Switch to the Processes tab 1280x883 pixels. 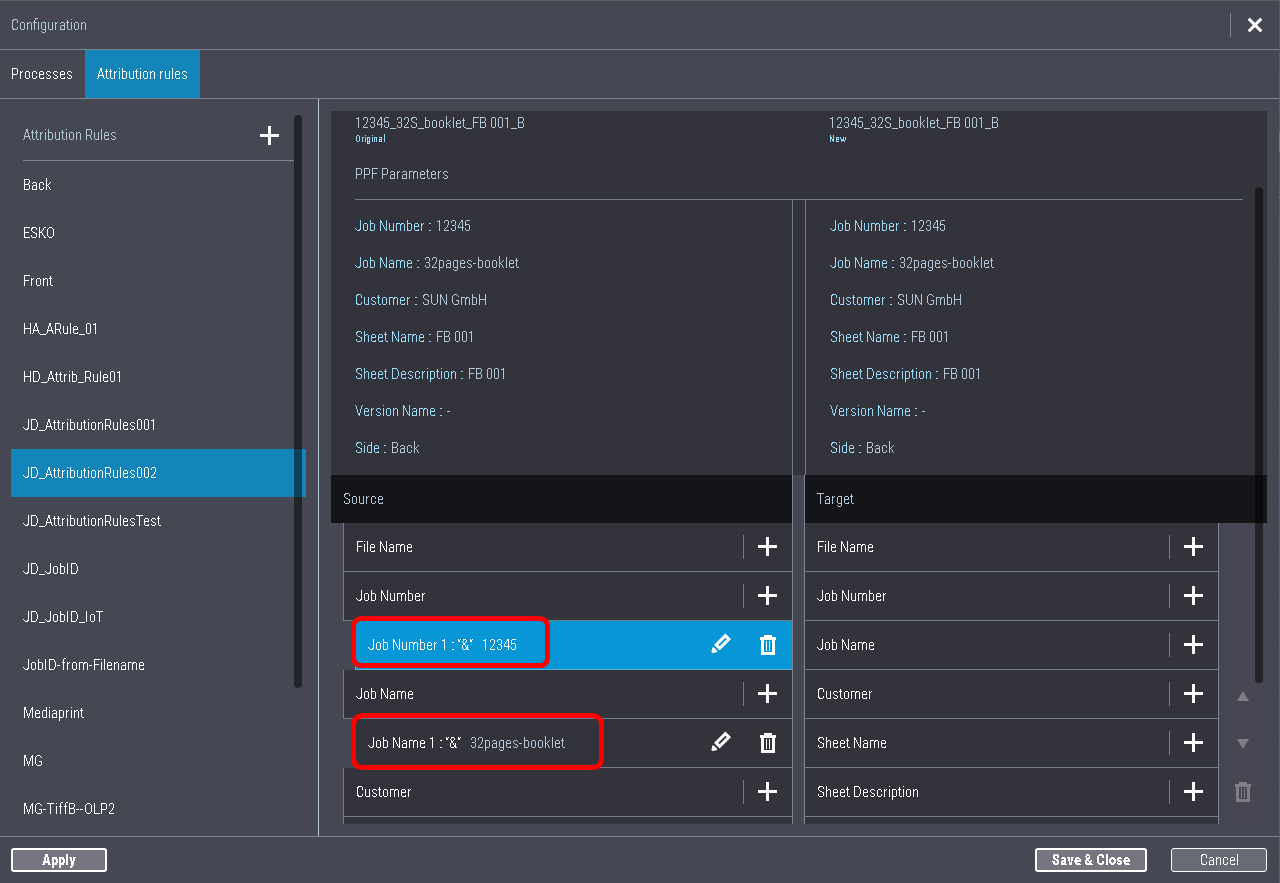pyautogui.click(x=42, y=74)
